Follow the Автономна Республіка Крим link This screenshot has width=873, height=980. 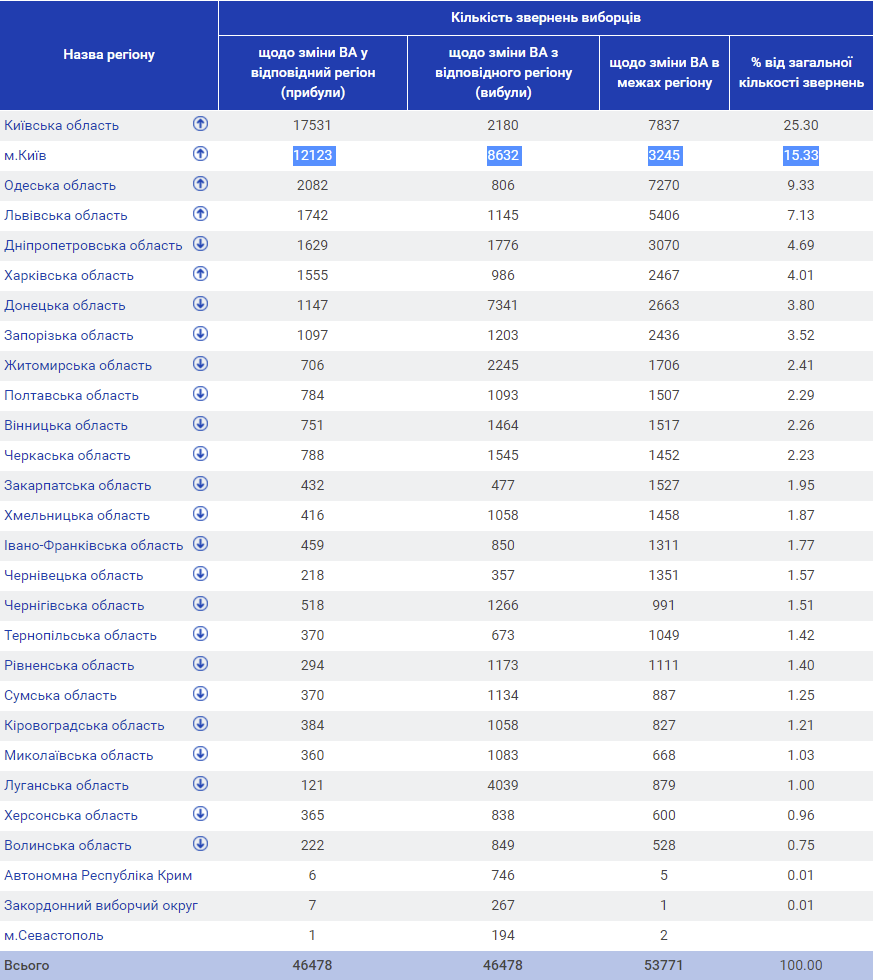point(98,876)
